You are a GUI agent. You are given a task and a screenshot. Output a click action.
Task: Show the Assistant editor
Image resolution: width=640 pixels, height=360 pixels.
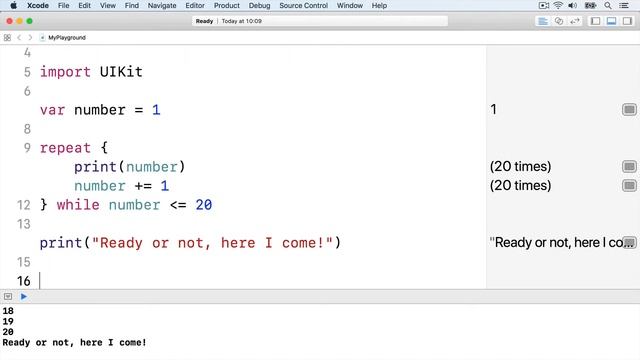coord(559,21)
